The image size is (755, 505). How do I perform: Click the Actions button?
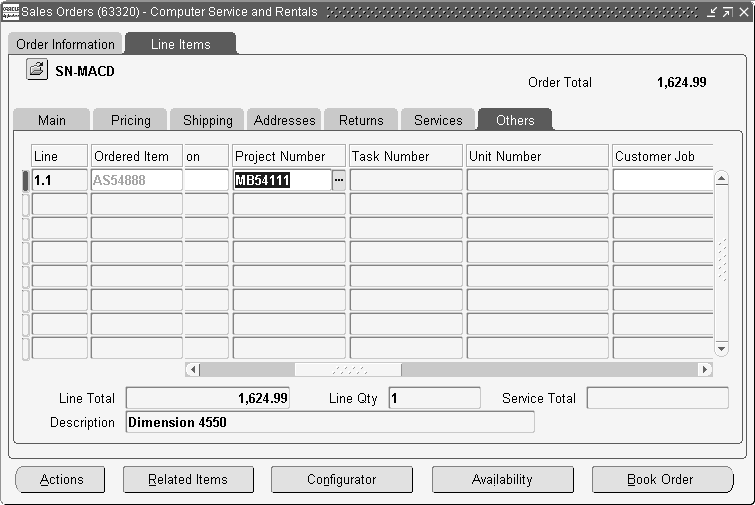click(x=61, y=479)
